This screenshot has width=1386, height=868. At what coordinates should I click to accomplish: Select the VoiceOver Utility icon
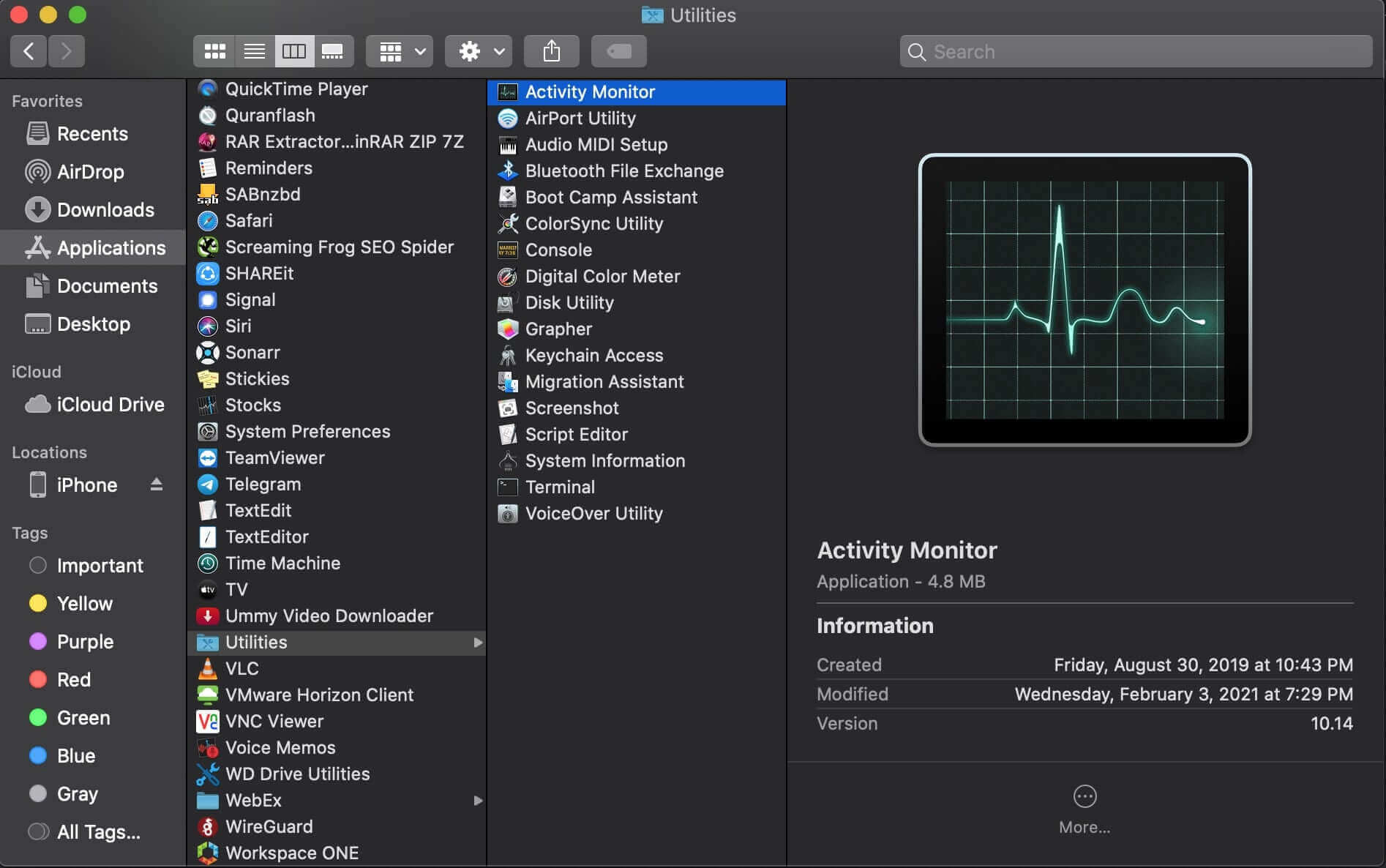click(507, 514)
